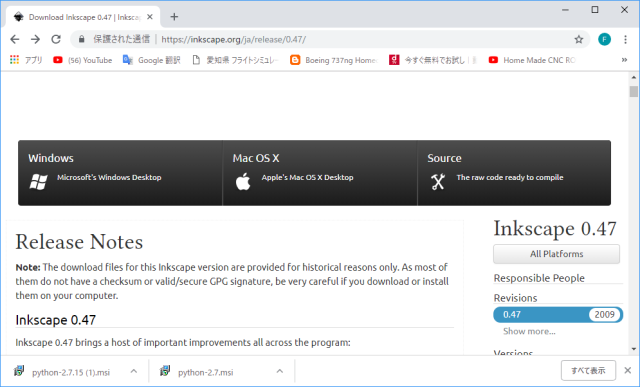The width and height of the screenshot is (640, 387).
Task: Open the profile avatar F menu
Action: (604, 39)
